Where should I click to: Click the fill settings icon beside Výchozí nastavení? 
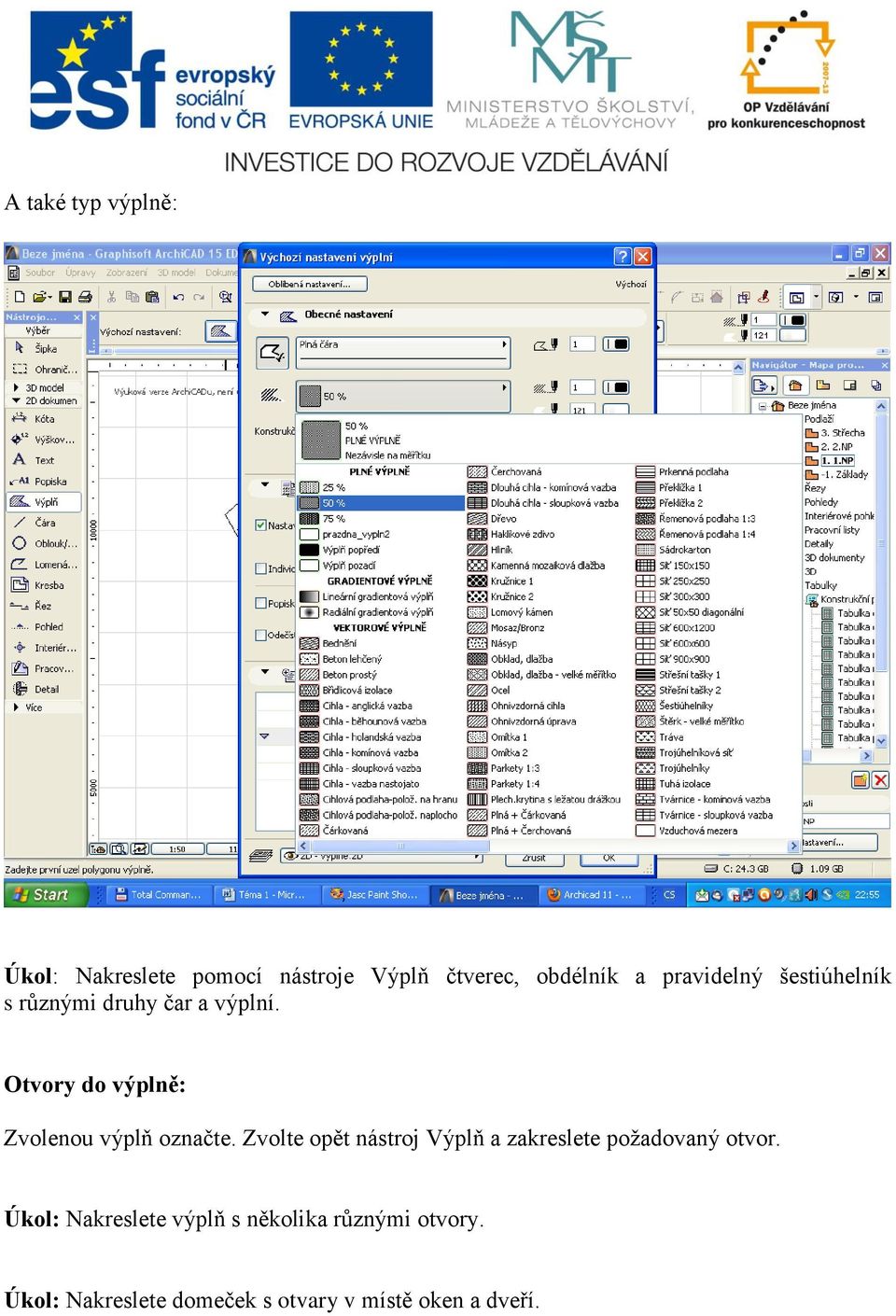point(221,331)
